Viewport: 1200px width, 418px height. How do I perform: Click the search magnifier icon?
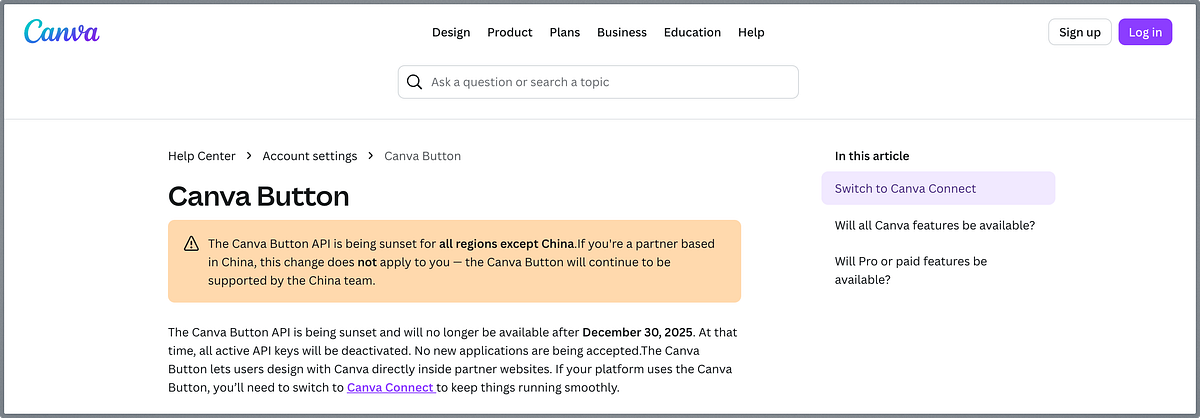[414, 82]
